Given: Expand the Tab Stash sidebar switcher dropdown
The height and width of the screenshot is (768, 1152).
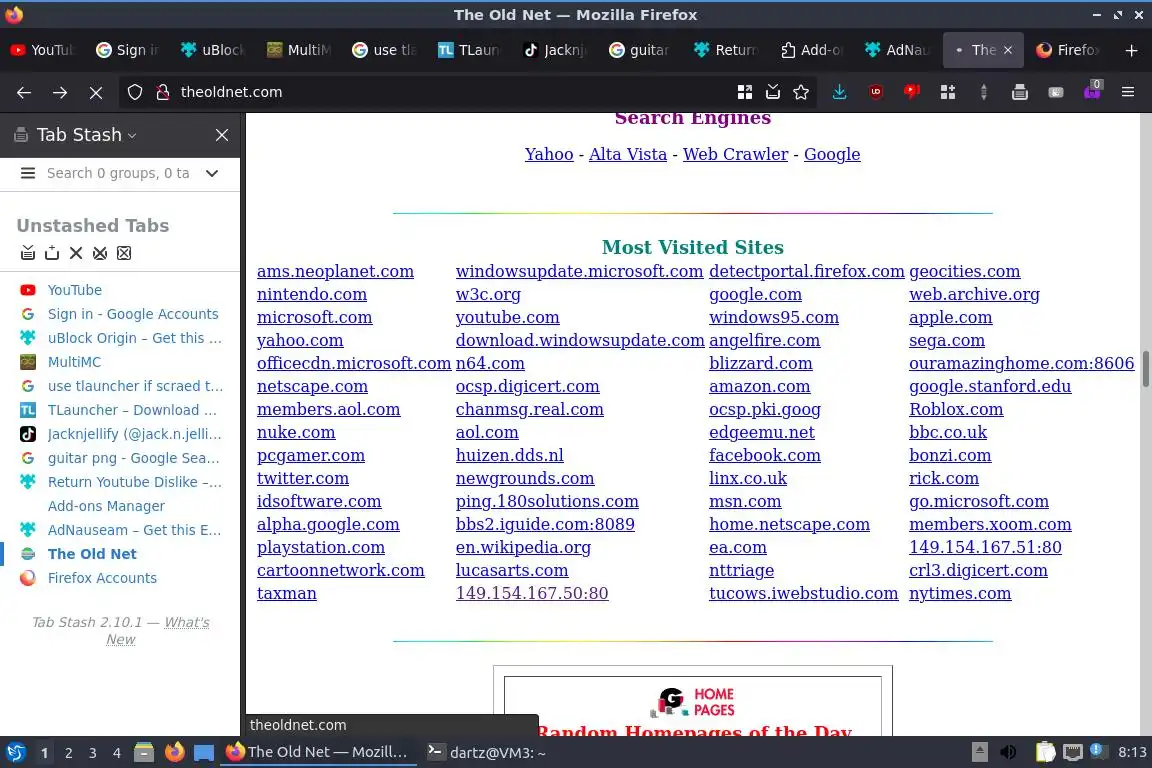Looking at the screenshot, I should click(132, 136).
